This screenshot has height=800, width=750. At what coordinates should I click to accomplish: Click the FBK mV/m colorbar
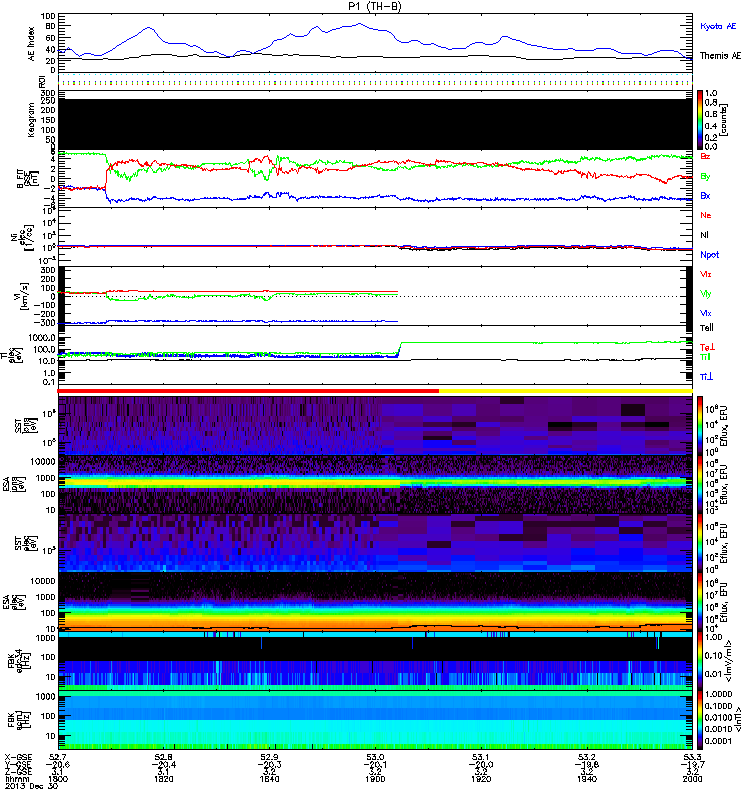pos(700,662)
